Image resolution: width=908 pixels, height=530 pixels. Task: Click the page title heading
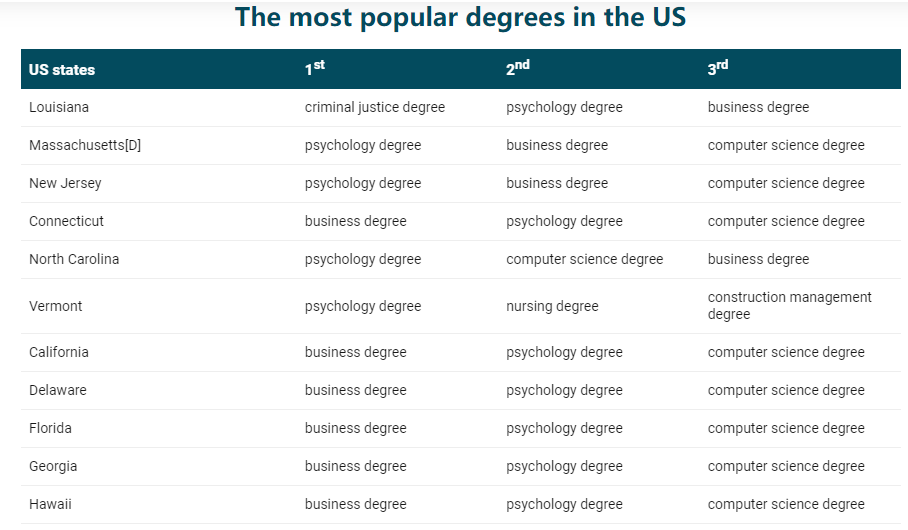click(460, 18)
